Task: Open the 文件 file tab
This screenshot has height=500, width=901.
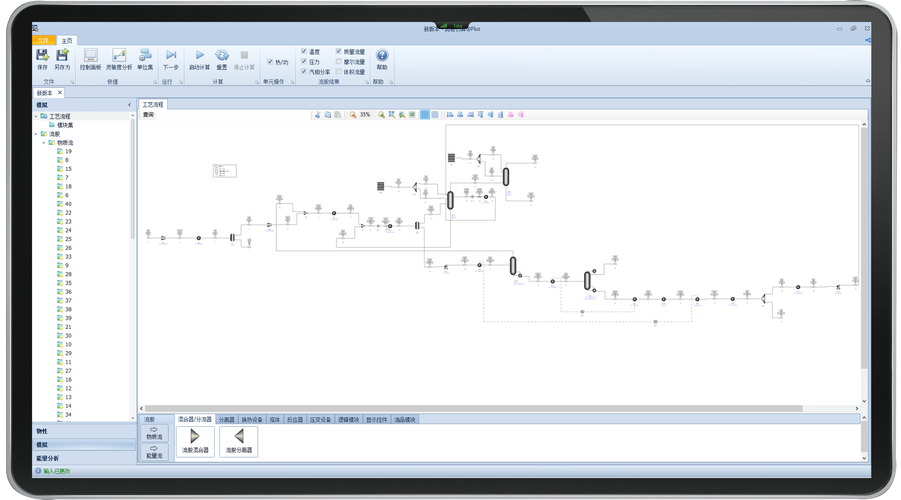Action: [x=43, y=41]
